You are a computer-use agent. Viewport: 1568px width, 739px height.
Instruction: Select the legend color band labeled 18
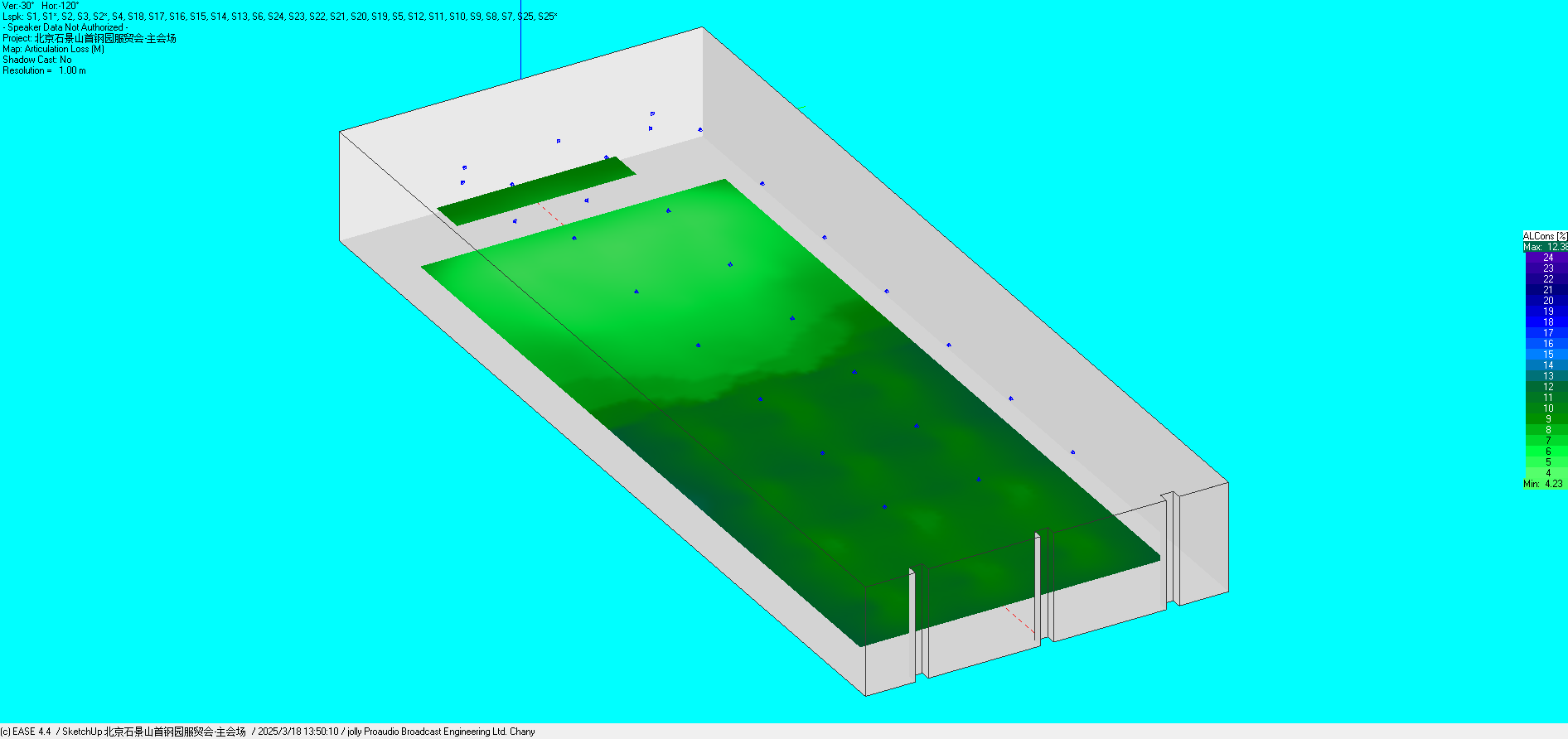pyautogui.click(x=1546, y=322)
